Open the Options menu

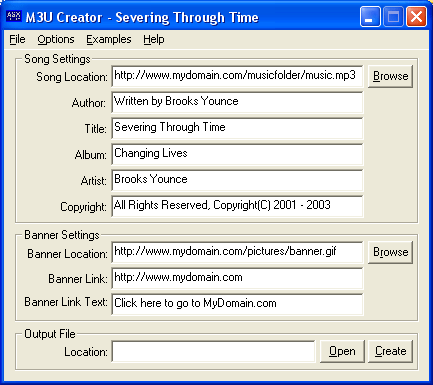pos(56,39)
